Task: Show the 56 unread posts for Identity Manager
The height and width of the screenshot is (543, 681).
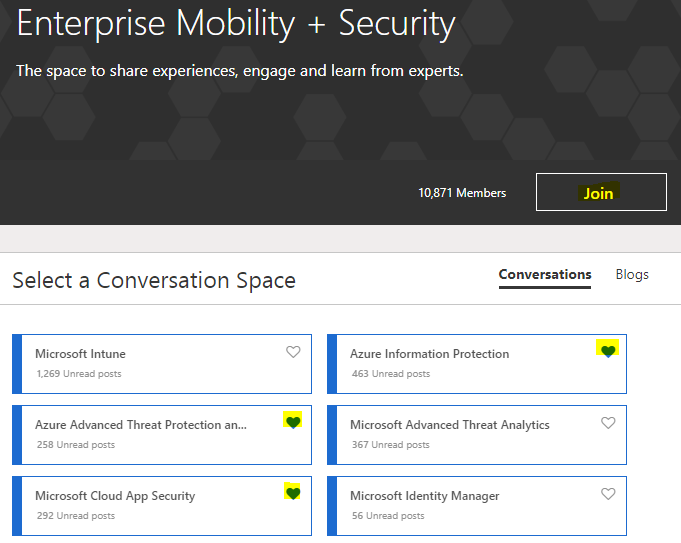Action: point(388,516)
